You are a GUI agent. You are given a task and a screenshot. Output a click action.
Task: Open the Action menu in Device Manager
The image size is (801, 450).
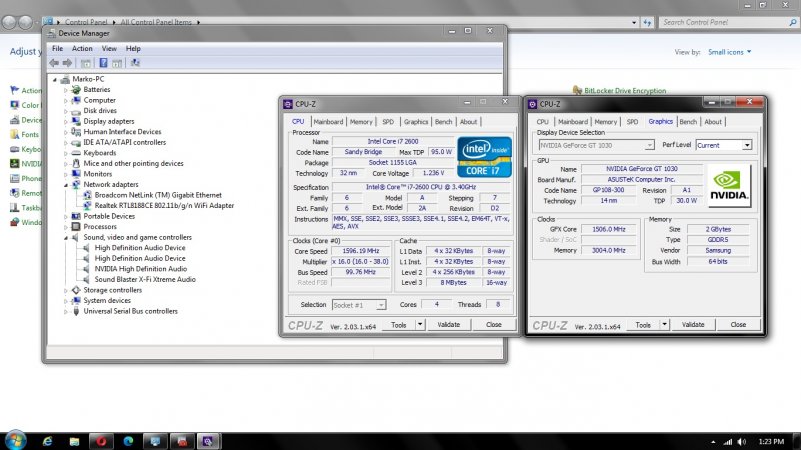(x=82, y=49)
